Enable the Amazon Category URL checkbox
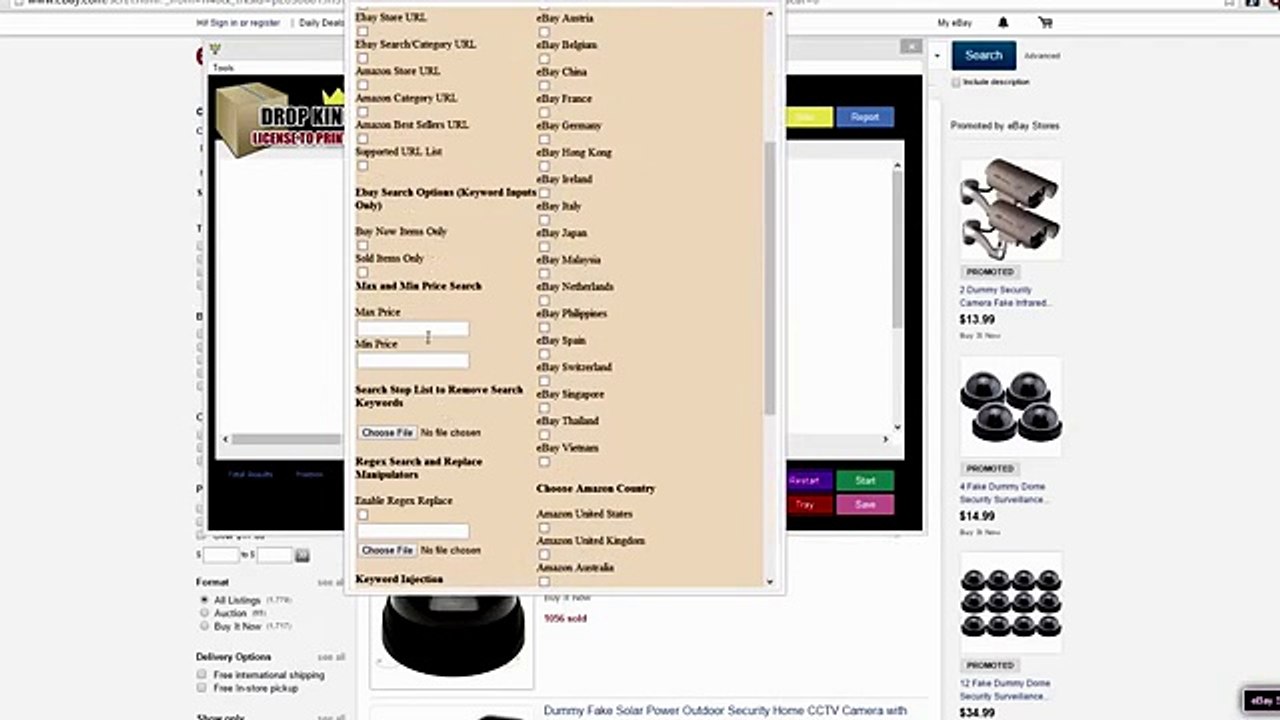The height and width of the screenshot is (720, 1280). pos(362,113)
